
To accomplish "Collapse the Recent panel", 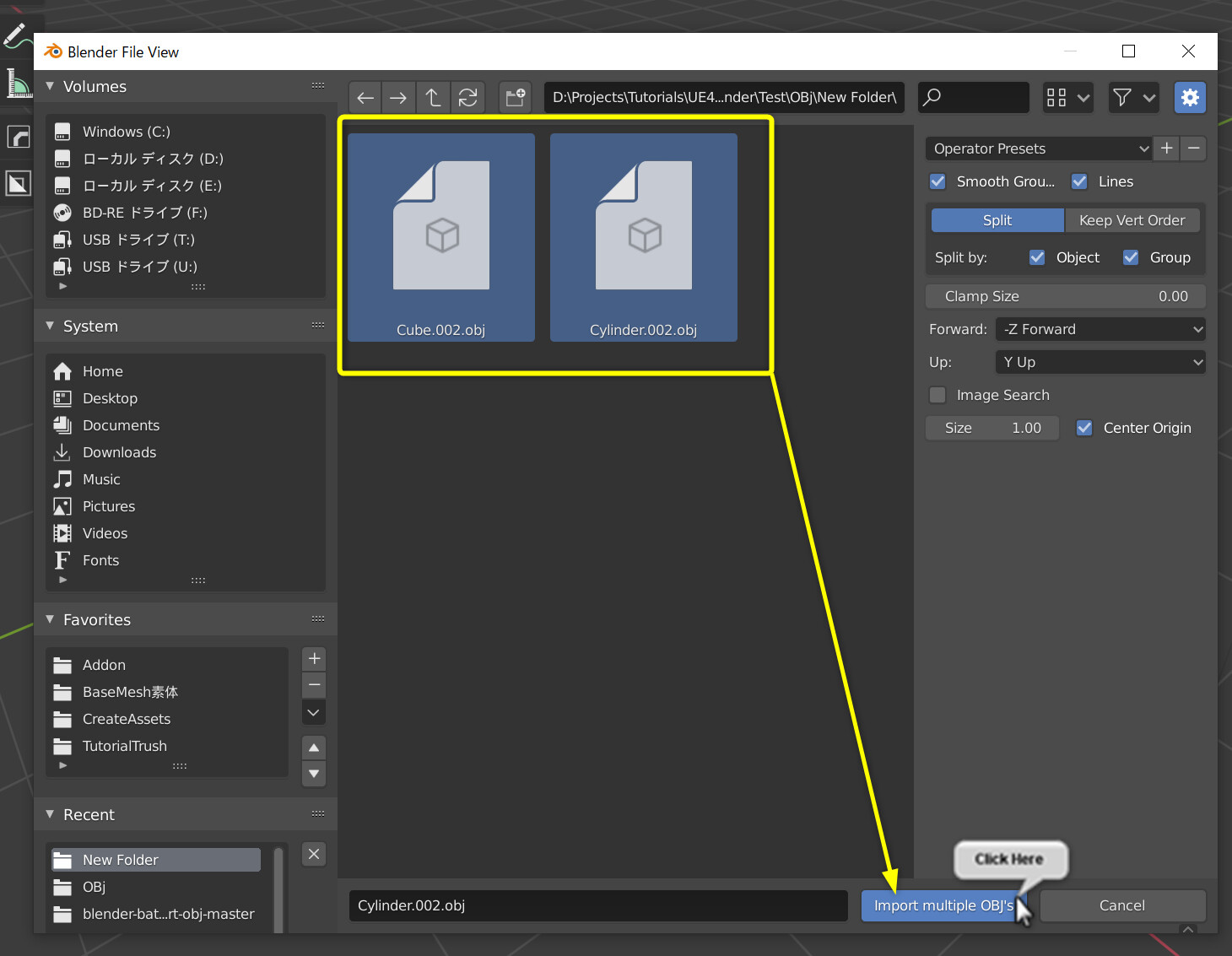I will click(x=50, y=814).
